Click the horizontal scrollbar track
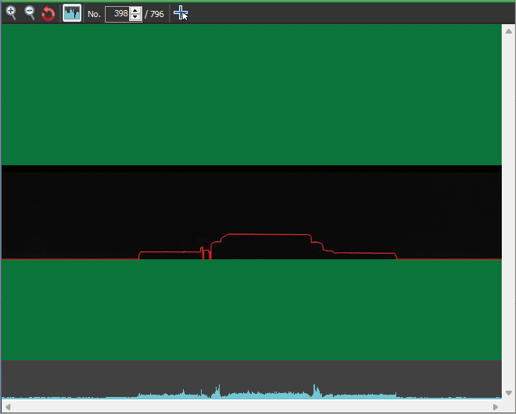516x414 pixels. tap(252, 407)
